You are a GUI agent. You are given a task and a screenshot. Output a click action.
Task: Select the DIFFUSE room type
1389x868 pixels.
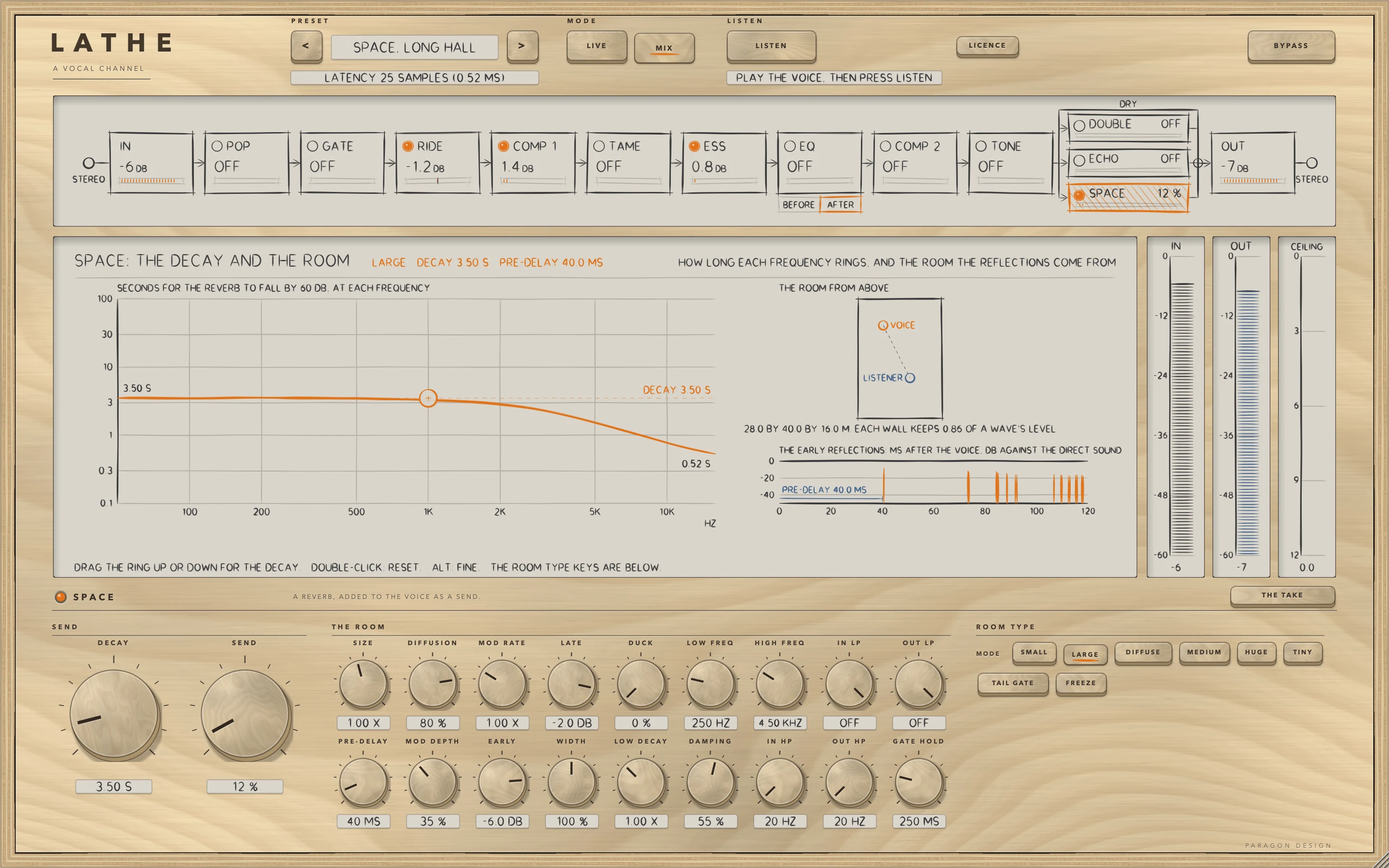point(1143,653)
